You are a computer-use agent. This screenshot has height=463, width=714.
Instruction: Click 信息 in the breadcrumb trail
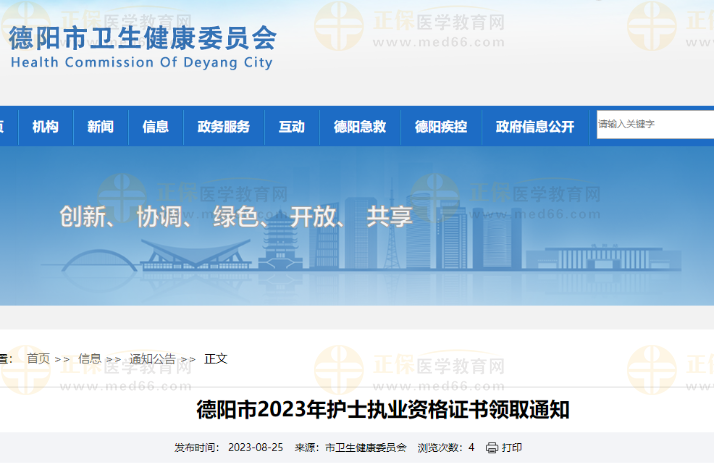click(x=90, y=358)
